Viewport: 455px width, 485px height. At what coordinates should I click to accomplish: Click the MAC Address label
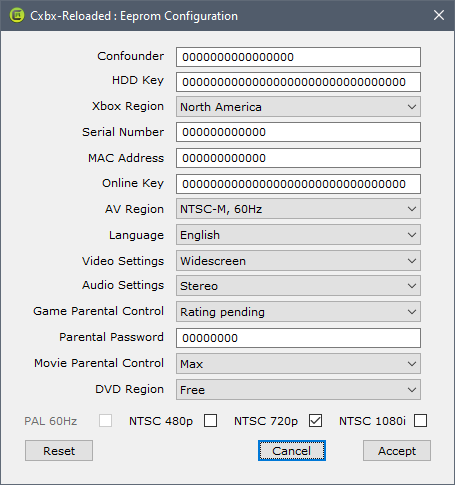point(126,158)
